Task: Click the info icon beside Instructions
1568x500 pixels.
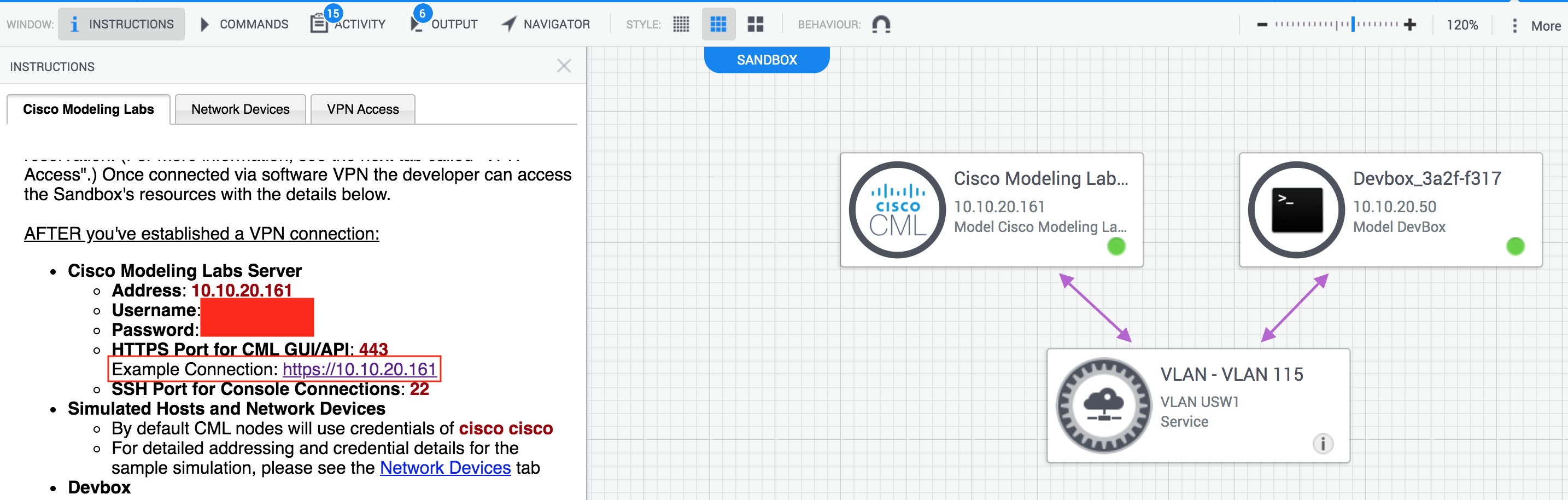Action: pos(74,25)
